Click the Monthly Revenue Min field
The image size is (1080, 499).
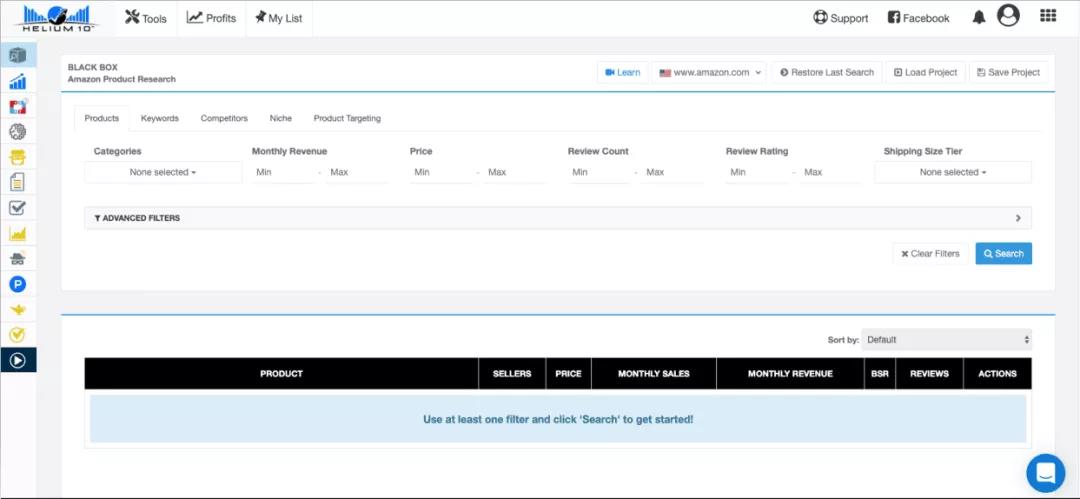[283, 172]
